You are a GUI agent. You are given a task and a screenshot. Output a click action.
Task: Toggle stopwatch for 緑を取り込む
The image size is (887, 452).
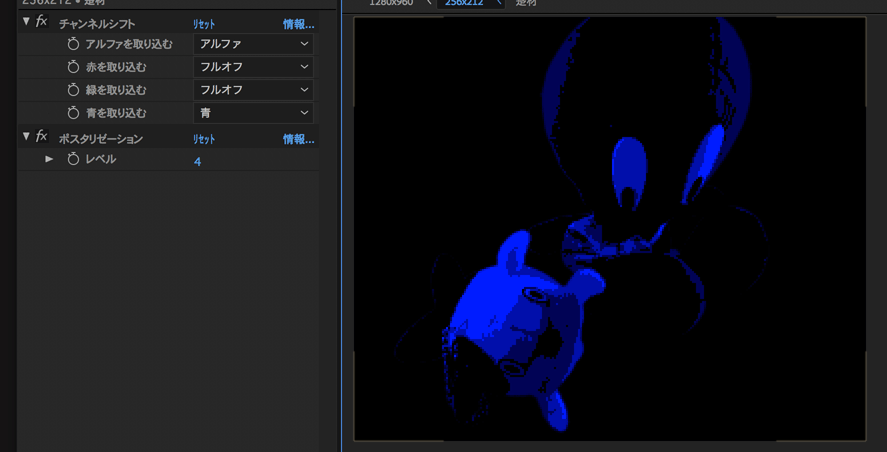(73, 90)
